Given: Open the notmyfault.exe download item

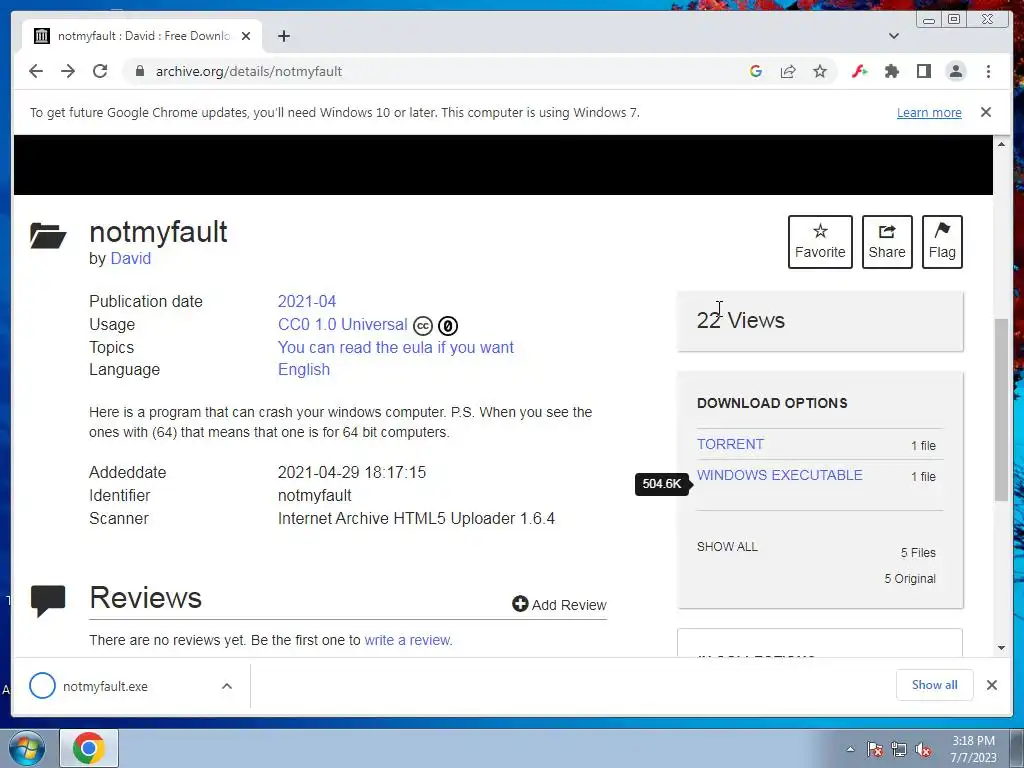Looking at the screenshot, I should pos(104,686).
